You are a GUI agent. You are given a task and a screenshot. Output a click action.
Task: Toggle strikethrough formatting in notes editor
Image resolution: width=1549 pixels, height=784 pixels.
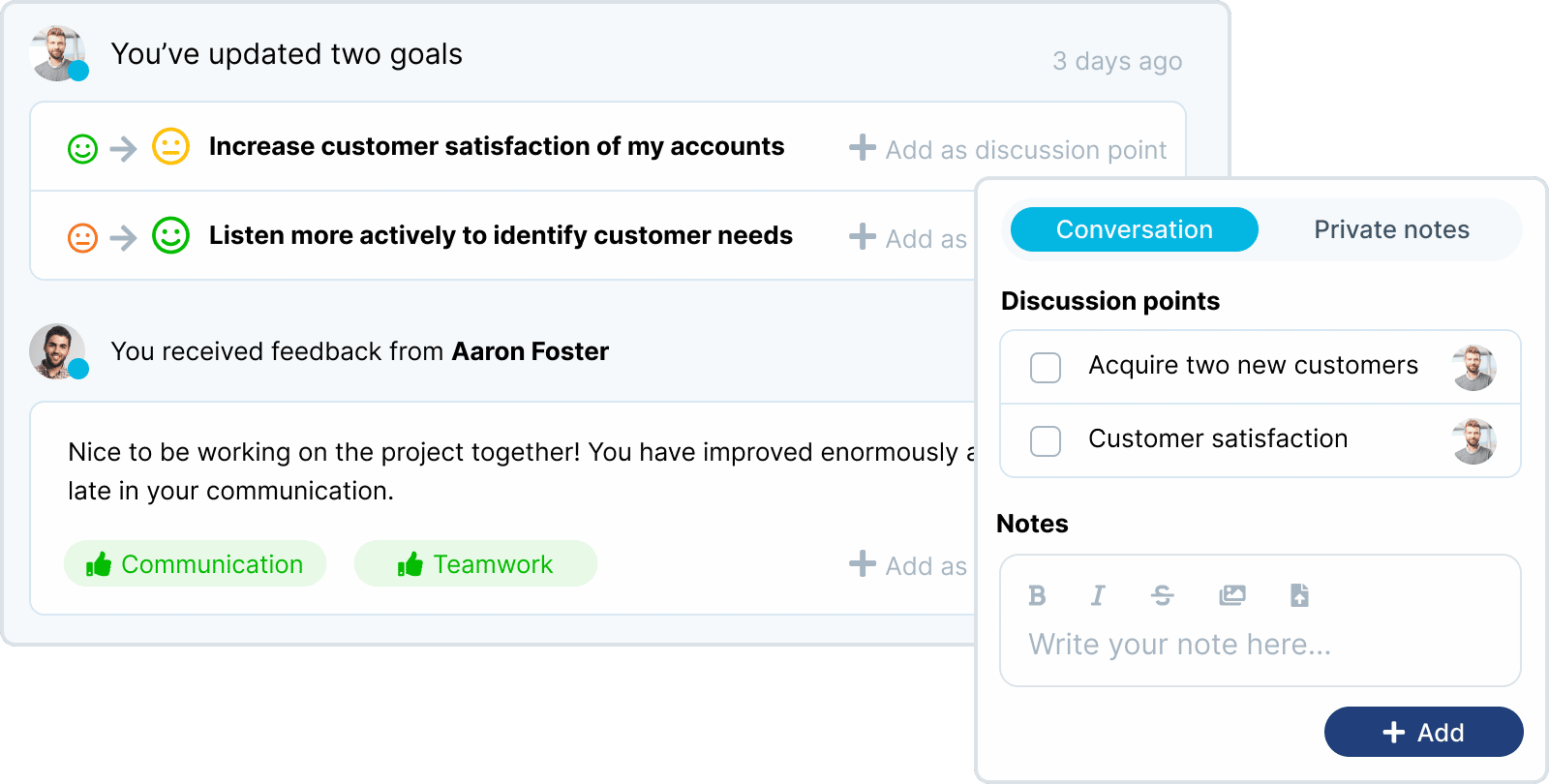pos(1163,595)
